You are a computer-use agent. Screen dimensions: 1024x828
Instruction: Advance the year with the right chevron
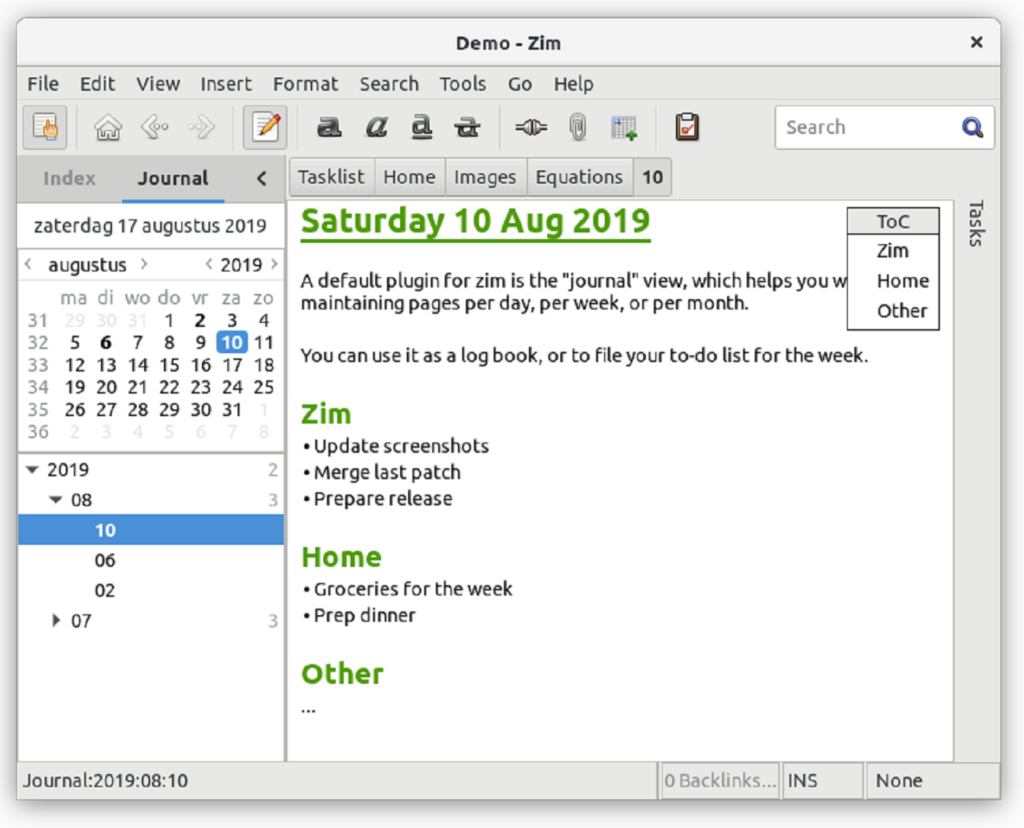(x=272, y=265)
